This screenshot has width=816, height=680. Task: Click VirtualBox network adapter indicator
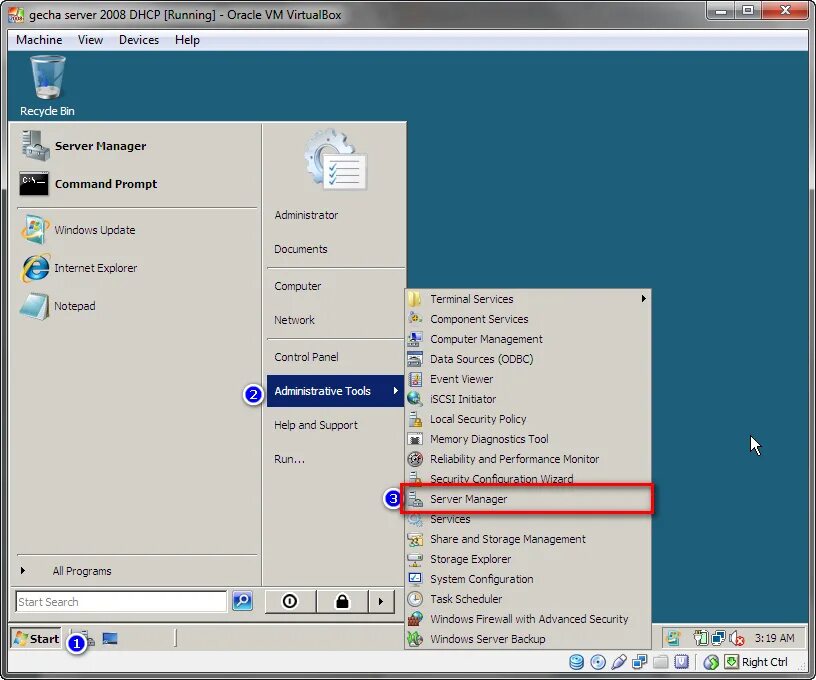tap(640, 662)
